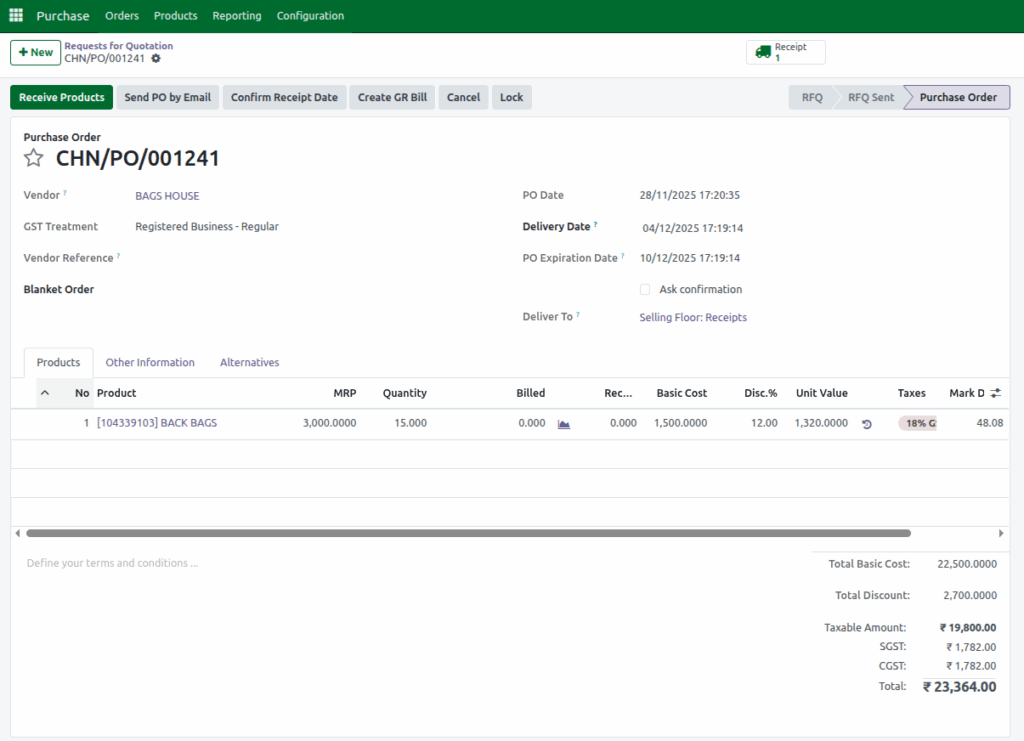Click Send PO by Email
The width and height of the screenshot is (1024, 741).
click(x=167, y=97)
